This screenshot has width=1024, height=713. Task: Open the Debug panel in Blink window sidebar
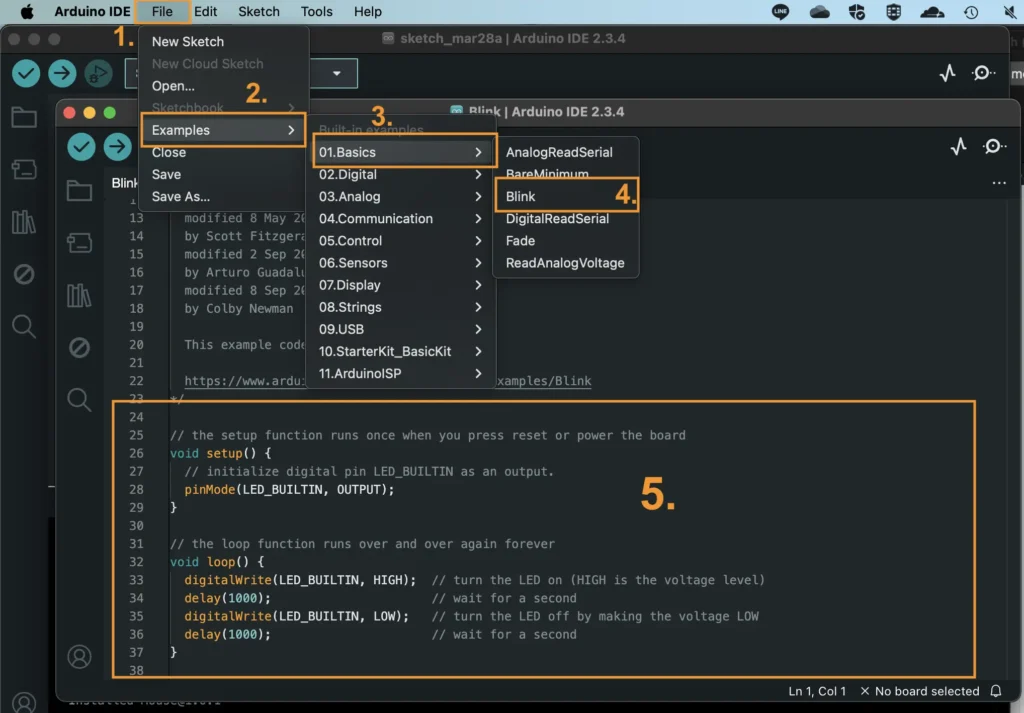(x=79, y=347)
